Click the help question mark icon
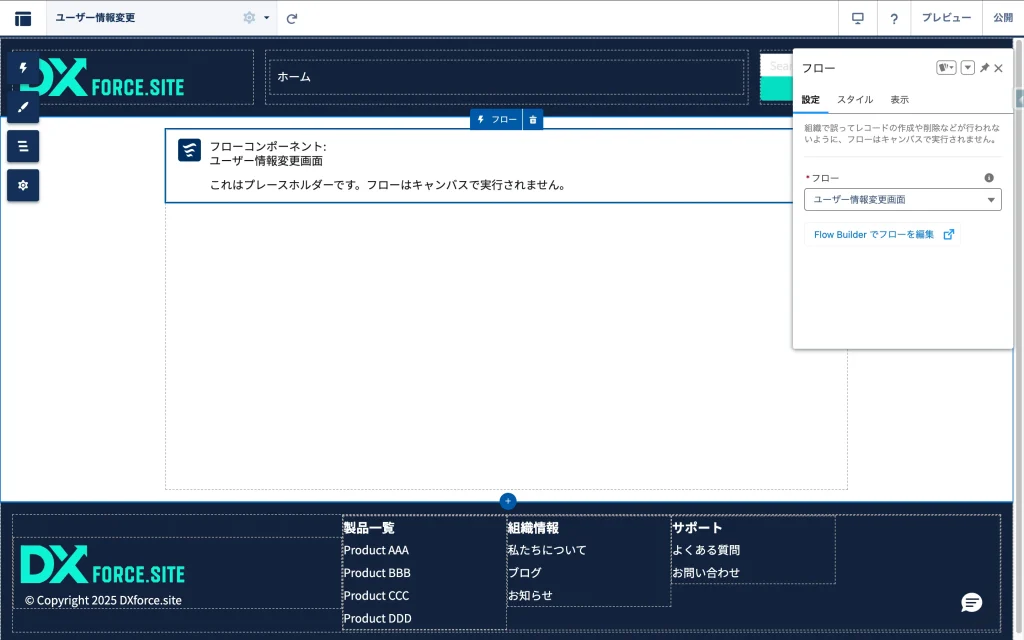Image resolution: width=1024 pixels, height=640 pixels. click(x=894, y=18)
